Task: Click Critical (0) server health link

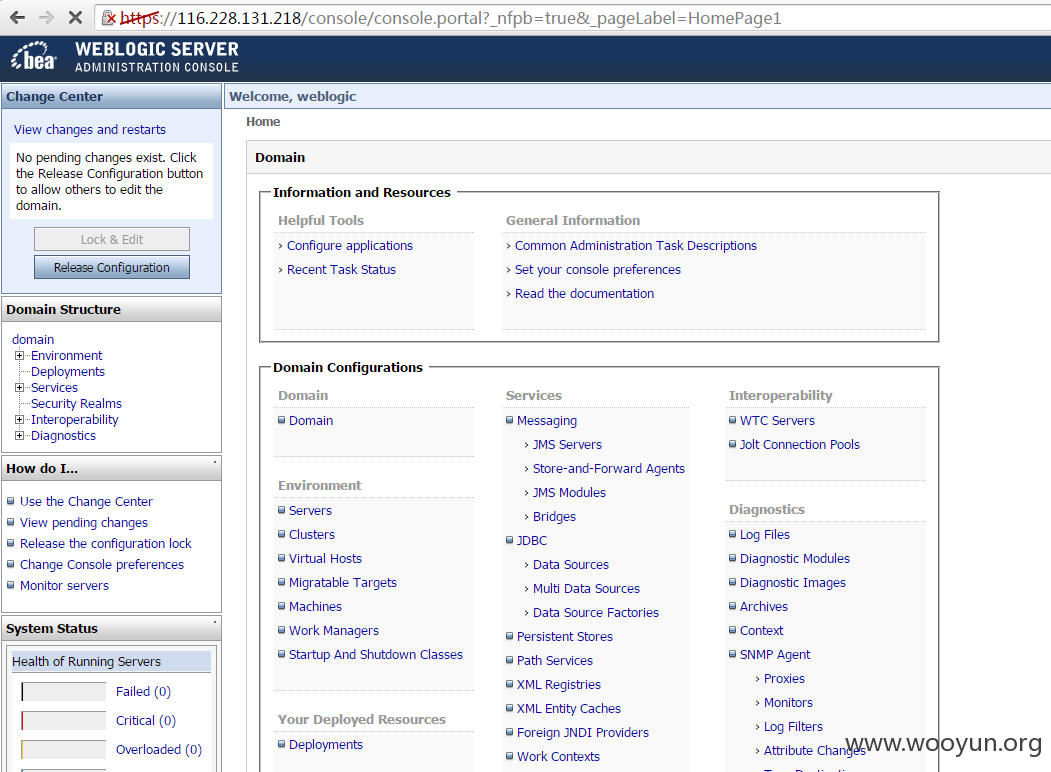Action: (x=145, y=720)
